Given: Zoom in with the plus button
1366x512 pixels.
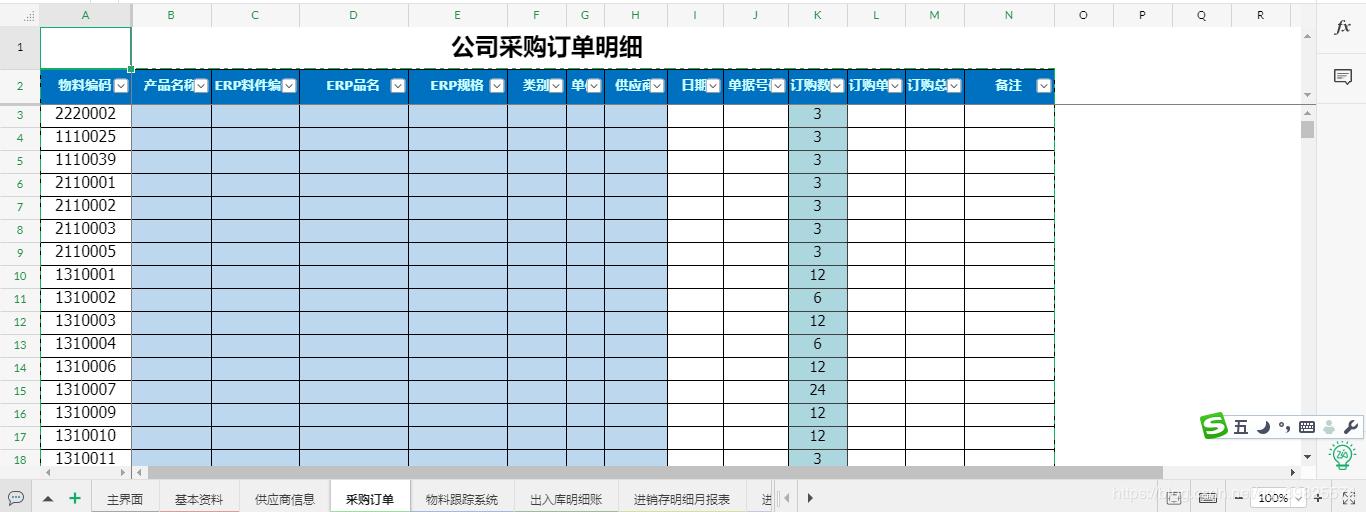Looking at the screenshot, I should pos(1318,498).
